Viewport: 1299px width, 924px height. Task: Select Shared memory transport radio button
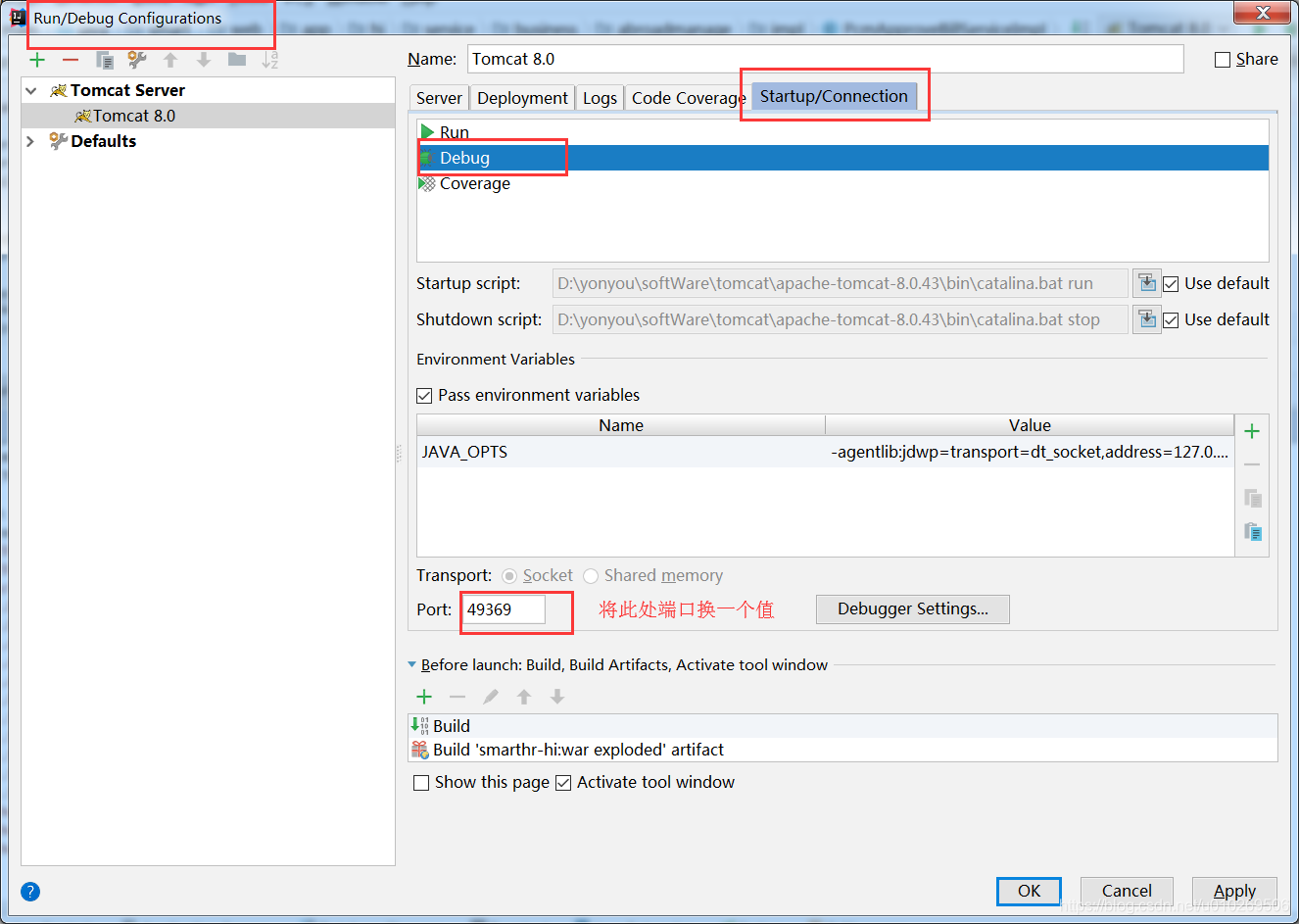pos(591,576)
